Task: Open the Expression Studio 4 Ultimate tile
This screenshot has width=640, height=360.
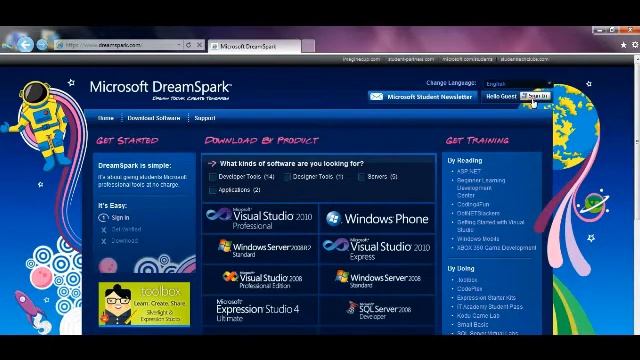Action: pyautogui.click(x=260, y=310)
